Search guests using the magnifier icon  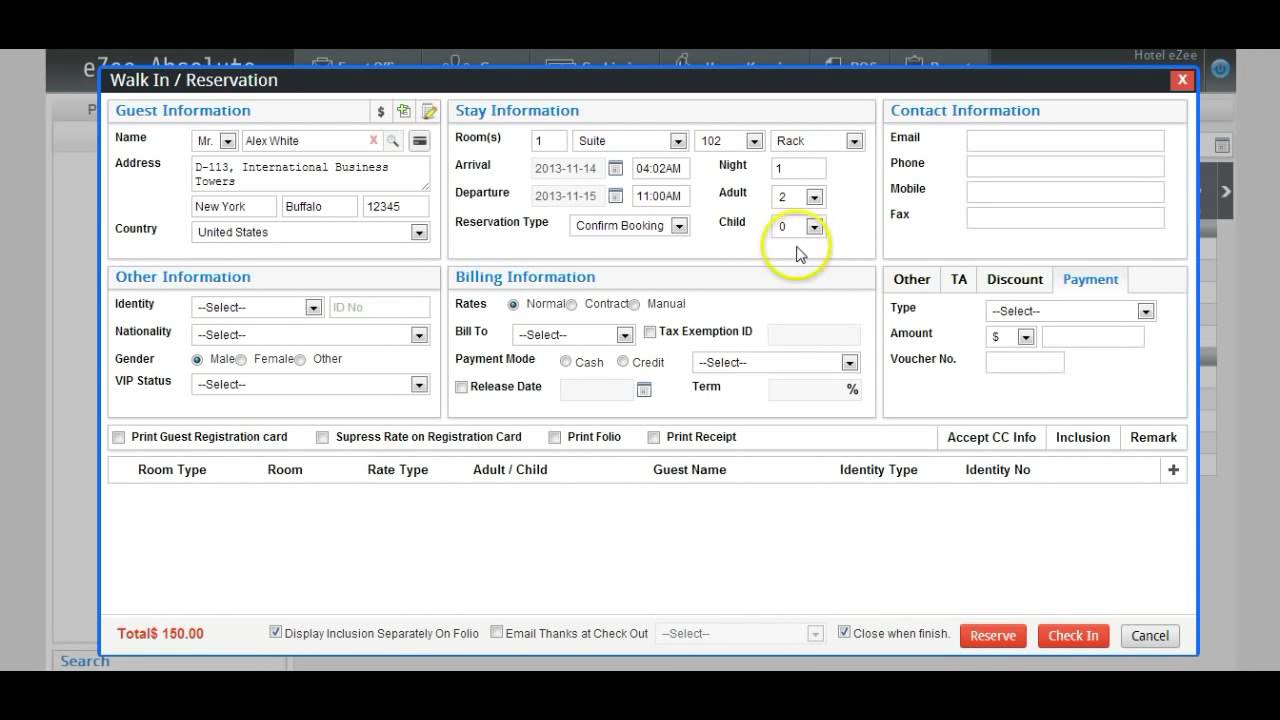click(393, 141)
